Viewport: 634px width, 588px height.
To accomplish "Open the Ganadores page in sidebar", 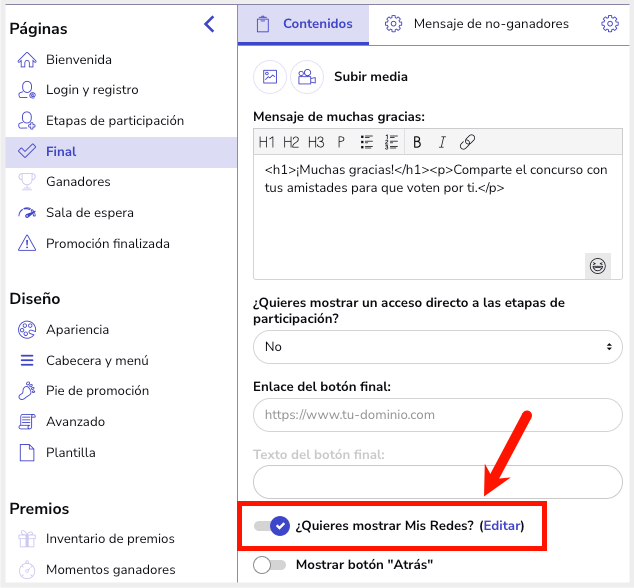I will 78,182.
